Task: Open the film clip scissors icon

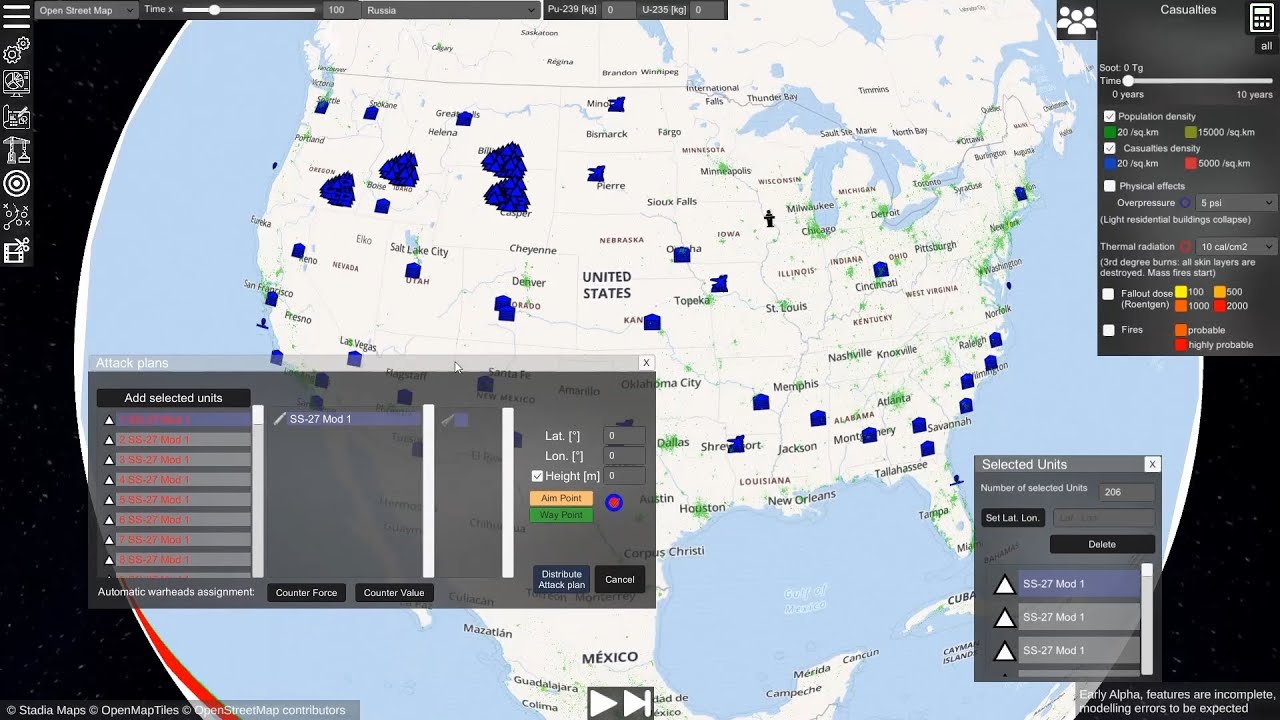Action: click(x=17, y=250)
